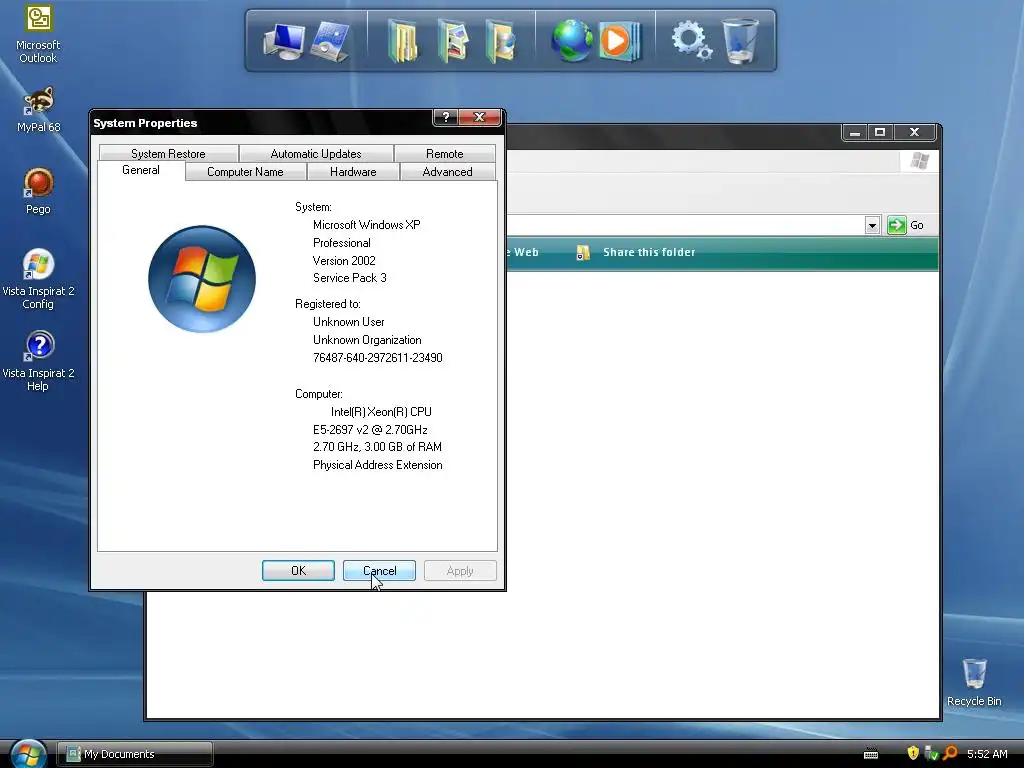Click the System Properties help button
The image size is (1024, 768).
tap(445, 117)
